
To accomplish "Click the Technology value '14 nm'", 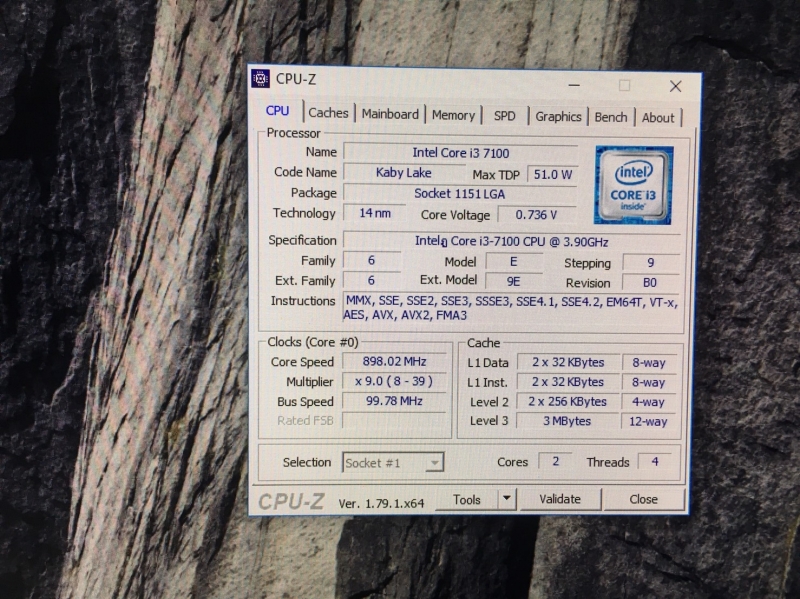I will coord(375,213).
